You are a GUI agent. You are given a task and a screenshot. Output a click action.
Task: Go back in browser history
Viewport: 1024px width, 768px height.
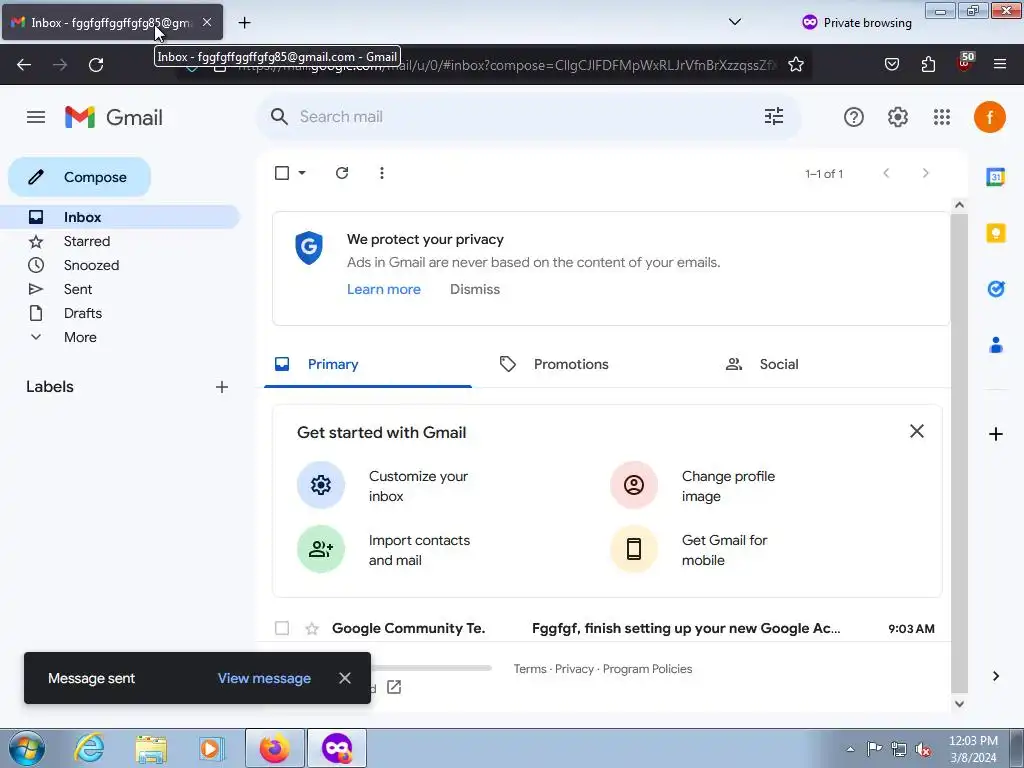point(24,65)
